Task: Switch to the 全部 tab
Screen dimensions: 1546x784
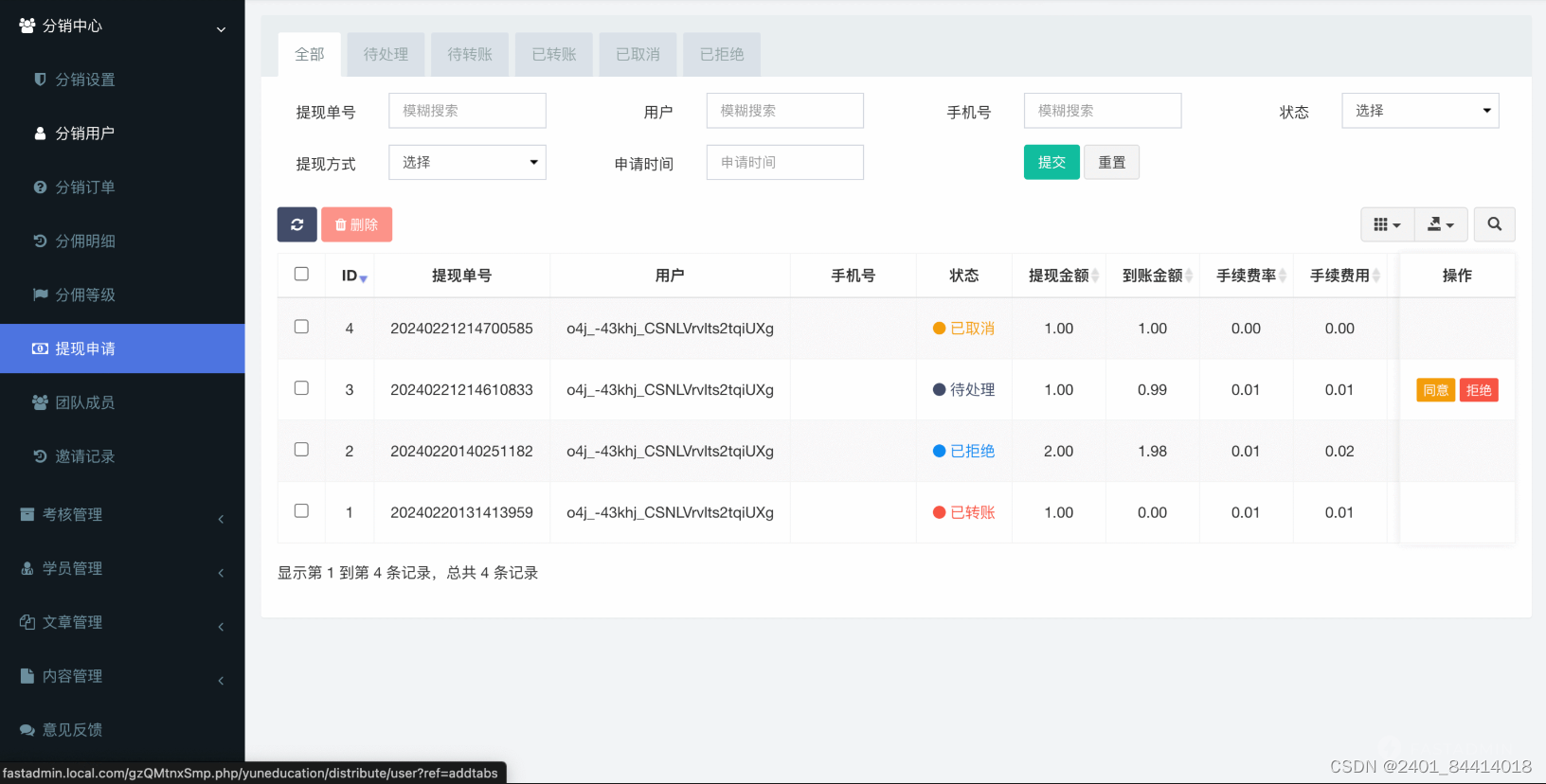Action: [x=310, y=55]
